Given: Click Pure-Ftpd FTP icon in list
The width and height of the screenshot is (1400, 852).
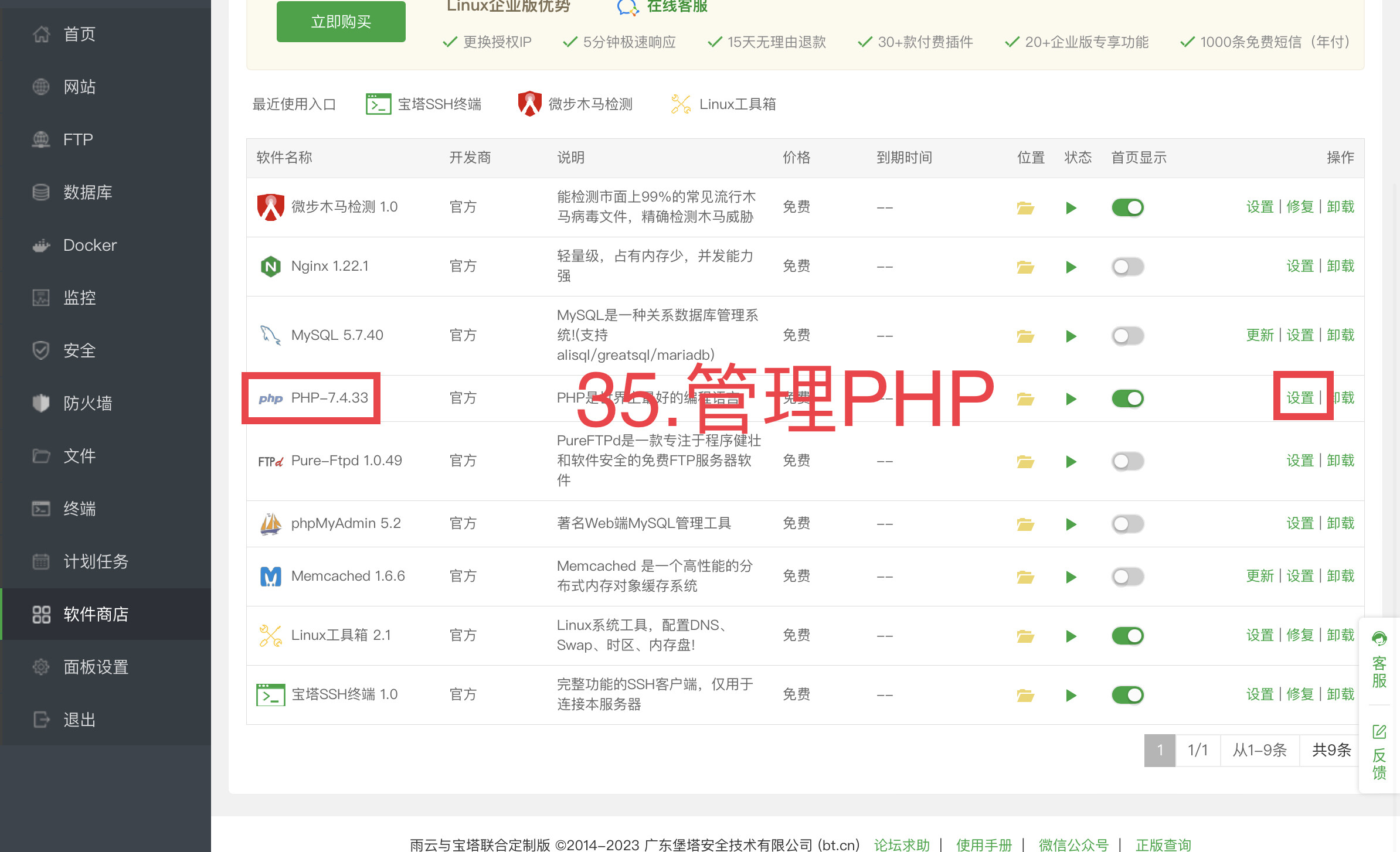Looking at the screenshot, I should [x=270, y=461].
